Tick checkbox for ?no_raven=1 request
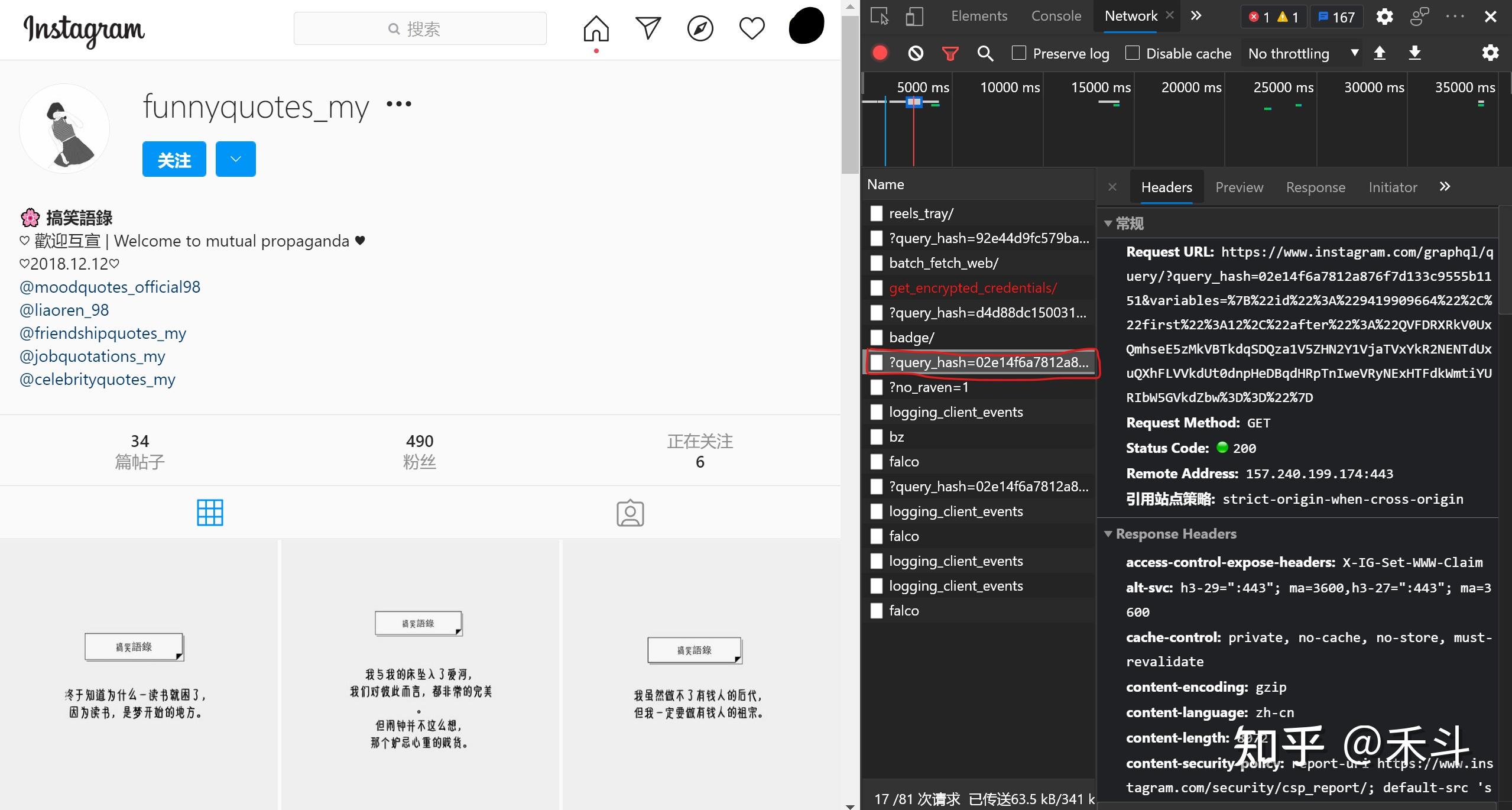1512x810 pixels. [877, 387]
